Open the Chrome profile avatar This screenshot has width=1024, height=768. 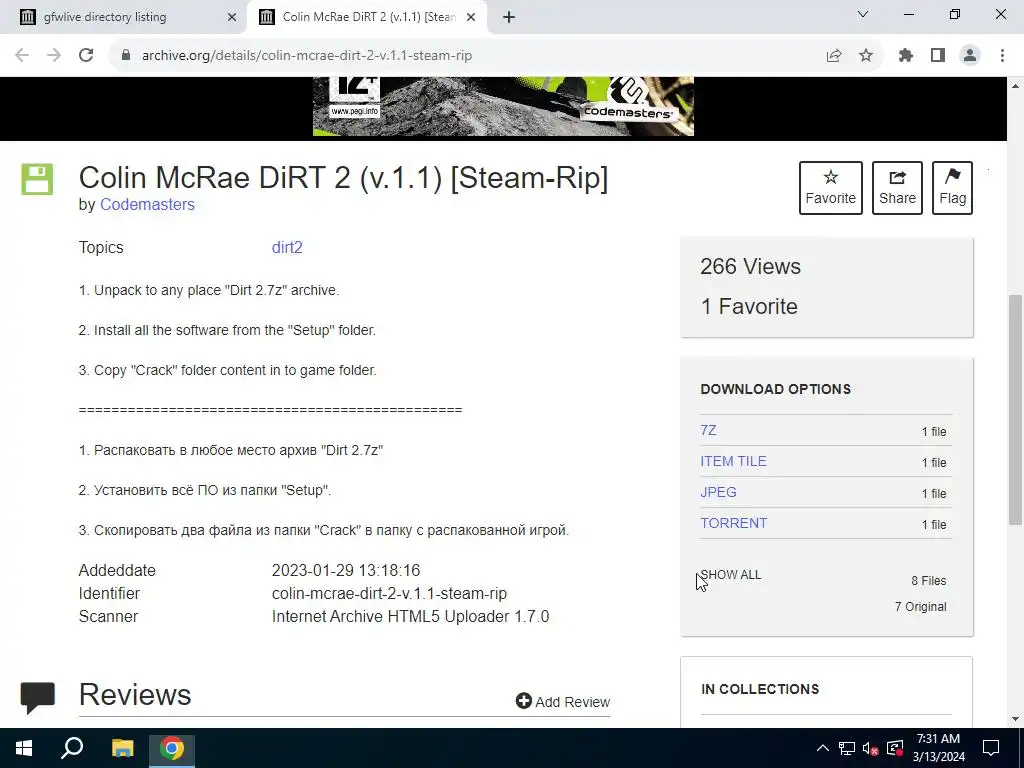click(970, 56)
